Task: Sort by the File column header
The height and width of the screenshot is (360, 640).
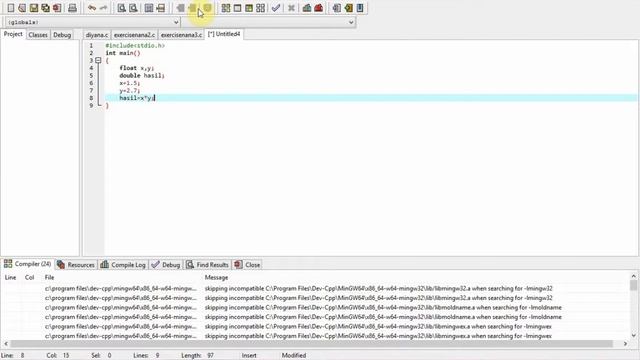Action: tap(49, 278)
